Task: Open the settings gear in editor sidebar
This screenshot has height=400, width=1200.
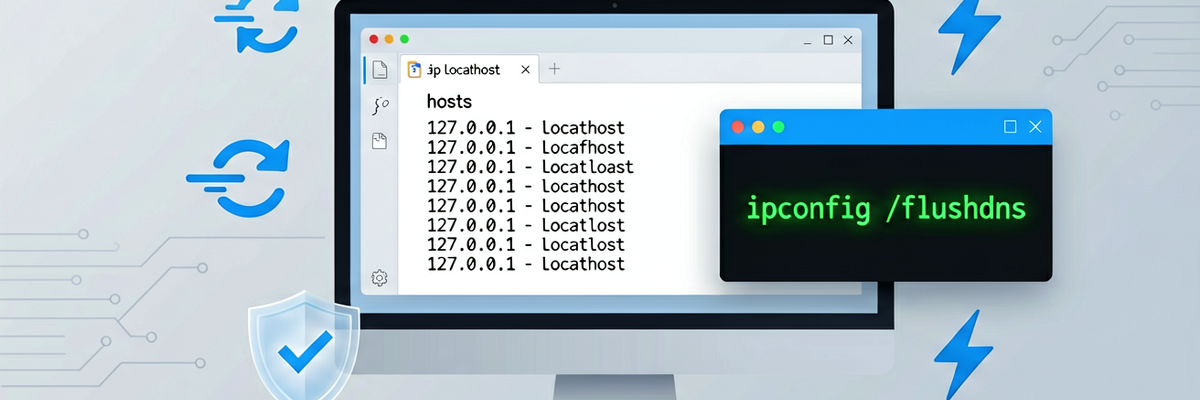Action: pos(379,278)
